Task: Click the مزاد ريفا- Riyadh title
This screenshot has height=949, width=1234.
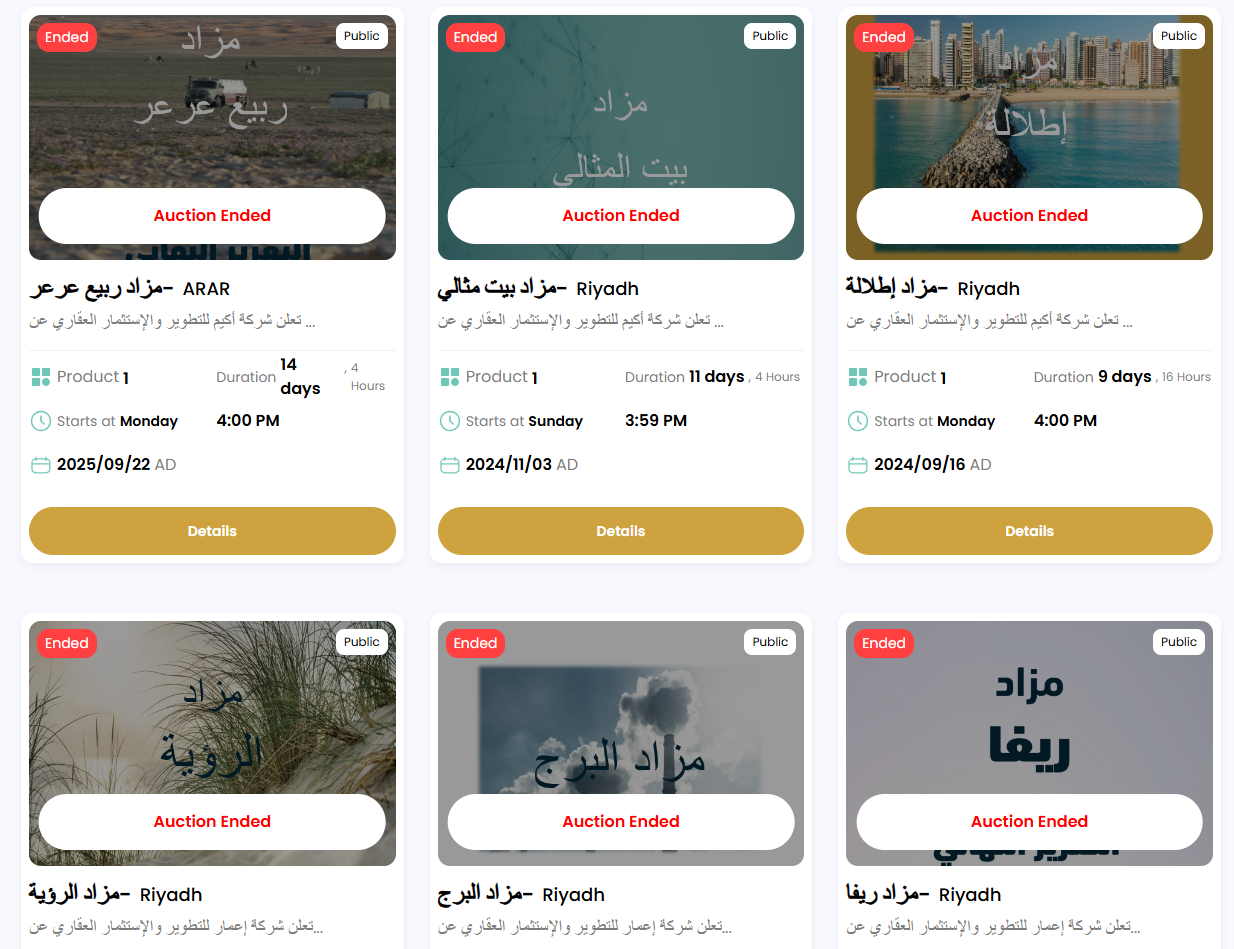Action: pyautogui.click(x=924, y=894)
